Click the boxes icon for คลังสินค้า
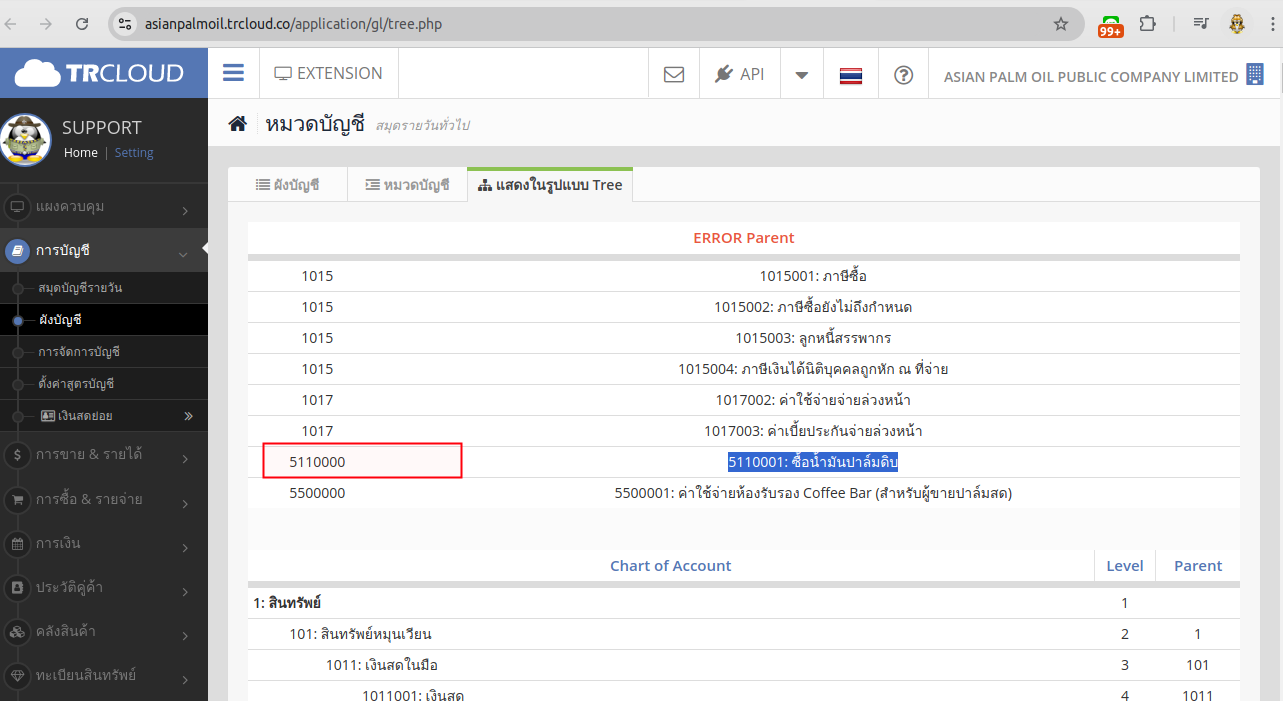 pyautogui.click(x=17, y=632)
